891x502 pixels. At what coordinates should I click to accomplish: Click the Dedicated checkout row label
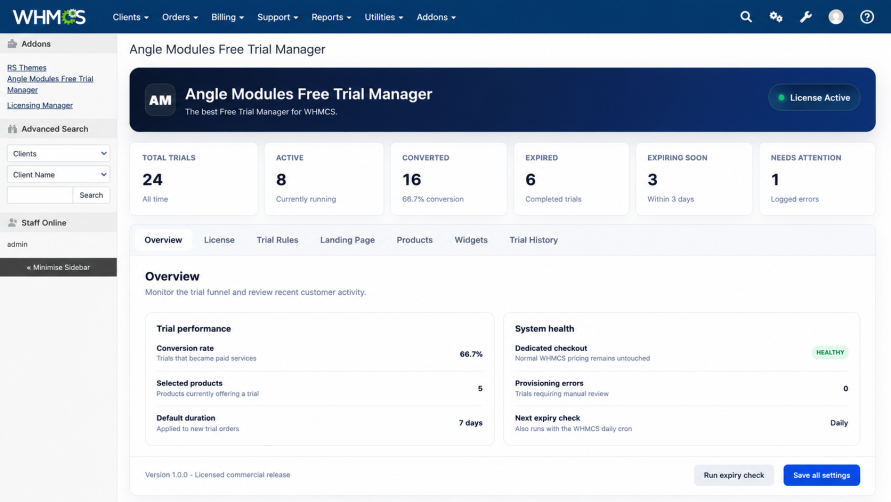click(551, 348)
